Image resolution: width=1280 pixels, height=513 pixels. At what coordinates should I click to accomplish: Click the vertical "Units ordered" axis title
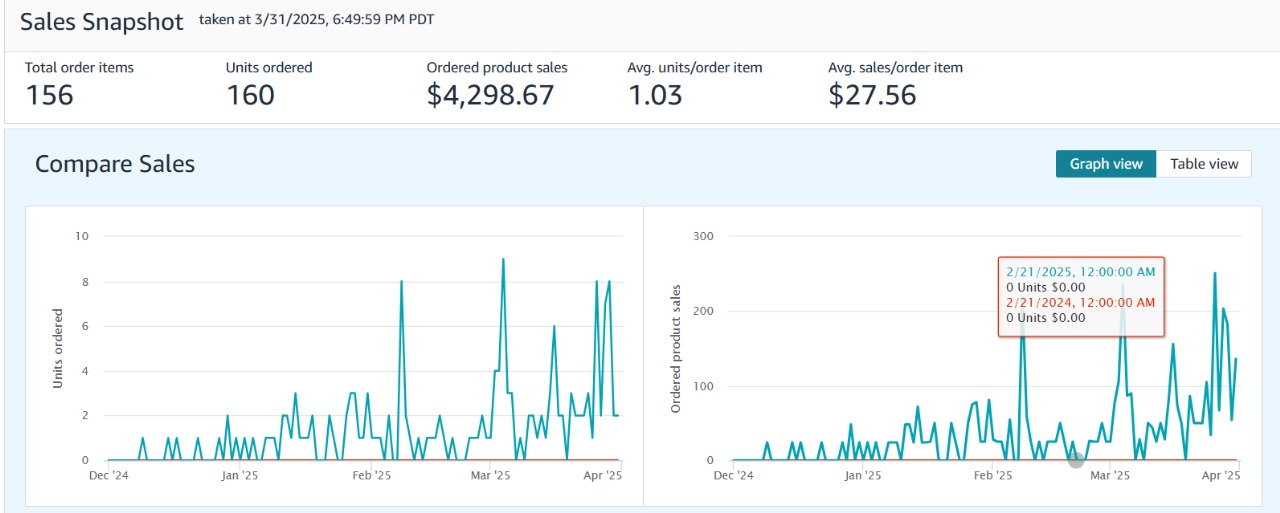[x=57, y=348]
